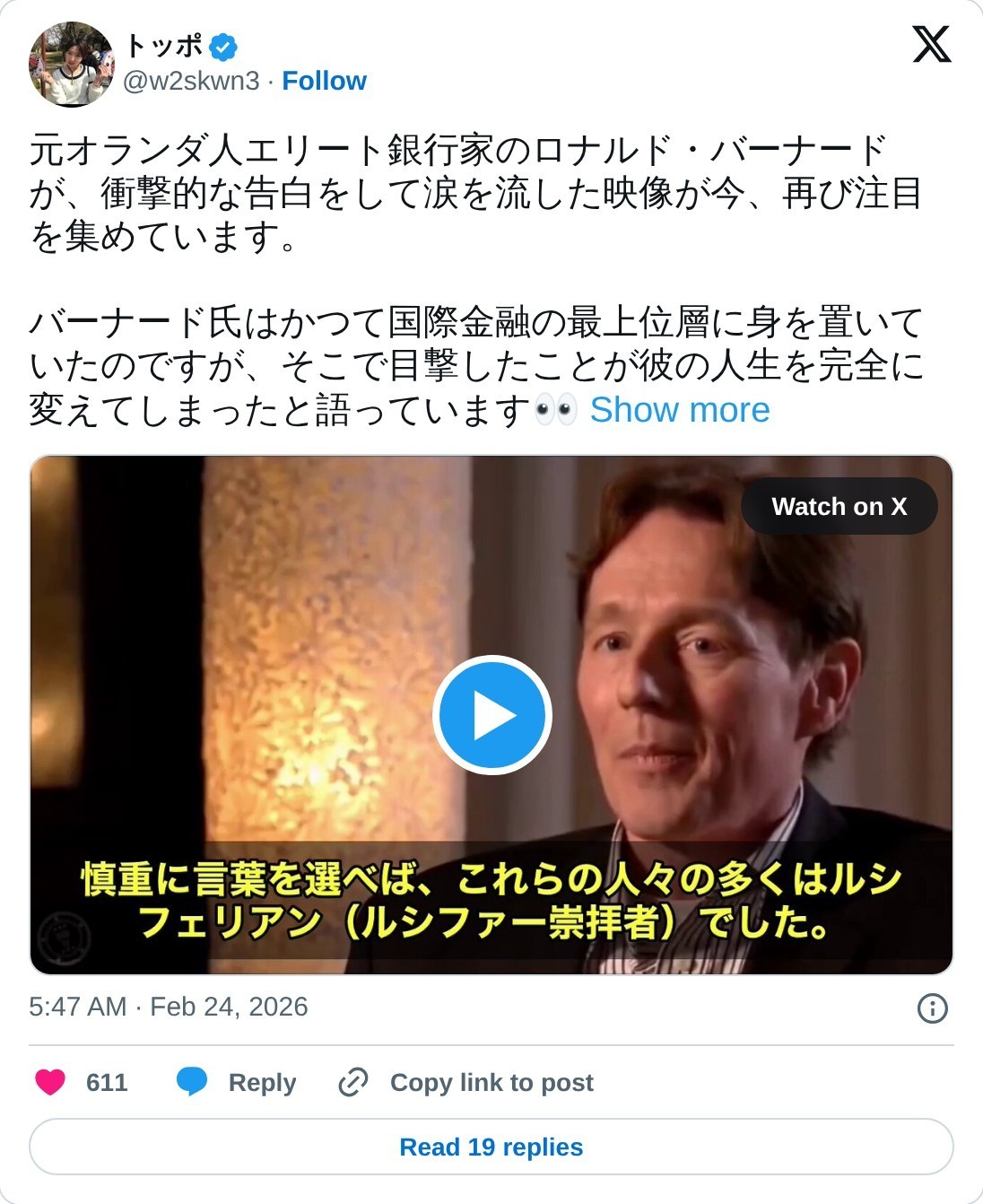Open the 5:47 AM · Feb 24, 2026 timestamp
The image size is (983, 1204).
[169, 1007]
